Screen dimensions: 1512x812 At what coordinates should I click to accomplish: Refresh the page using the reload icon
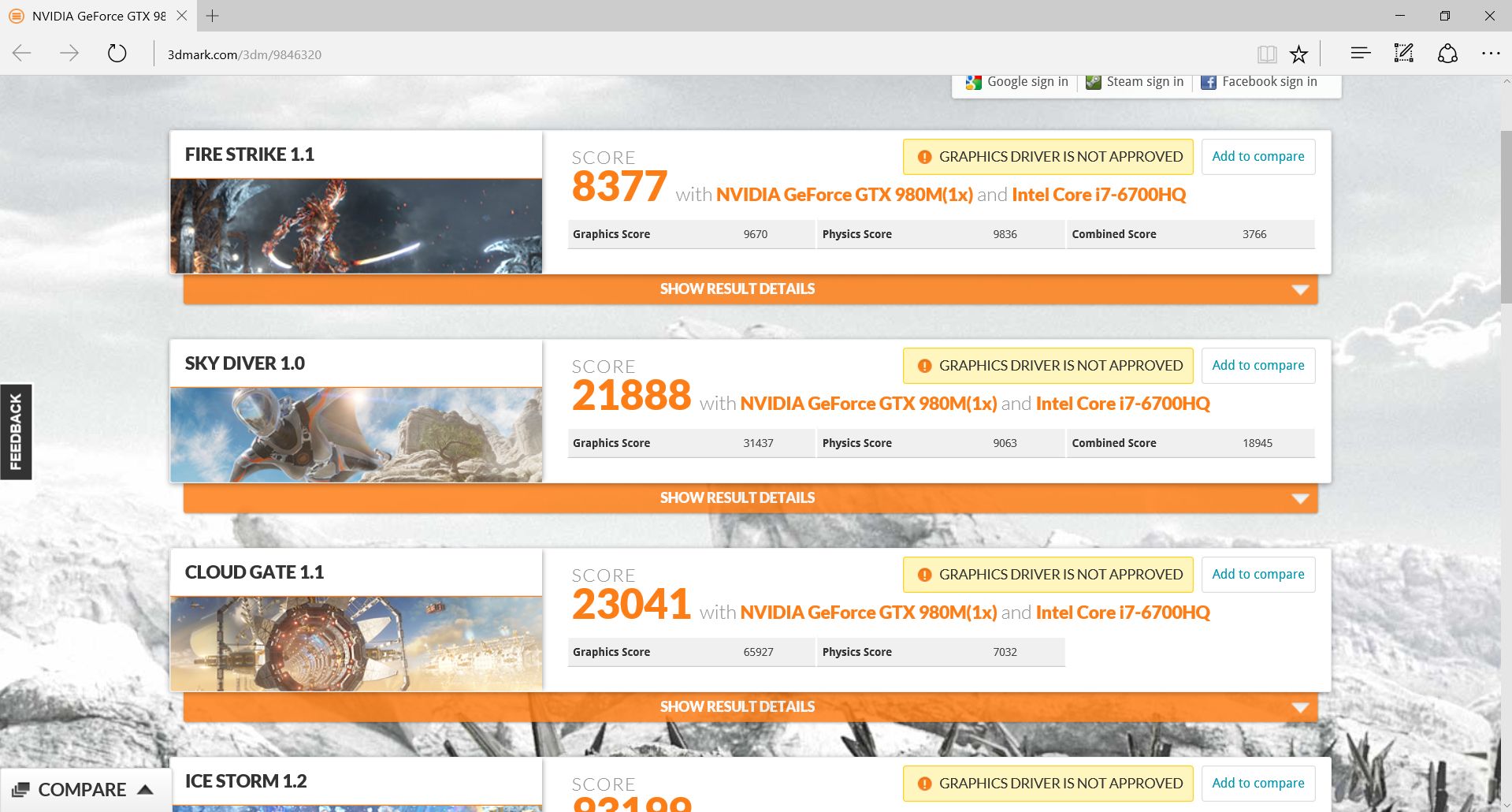point(117,53)
